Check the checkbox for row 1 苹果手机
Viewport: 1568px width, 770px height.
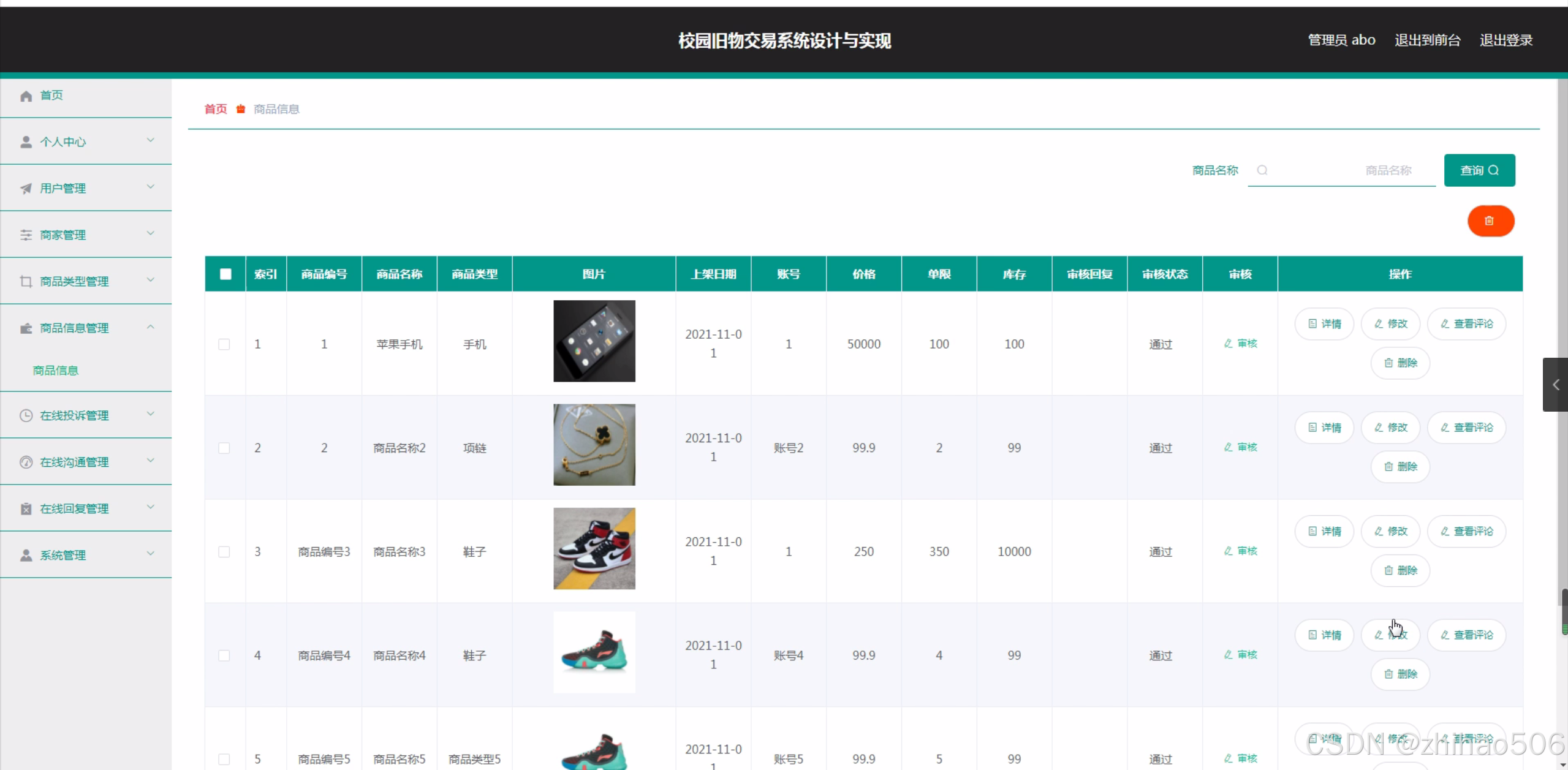point(224,344)
